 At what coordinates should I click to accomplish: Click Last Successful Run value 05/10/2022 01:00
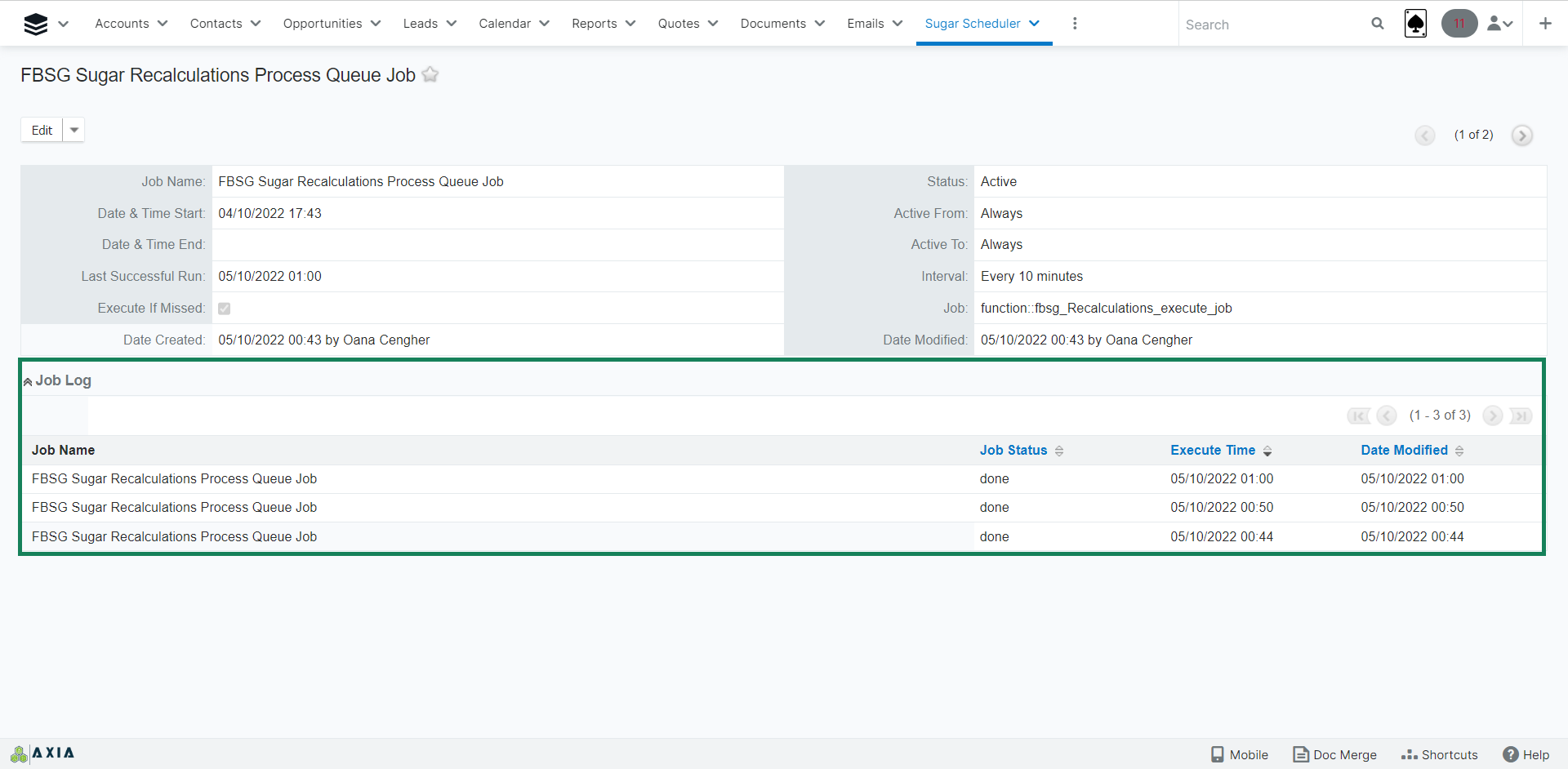(269, 277)
